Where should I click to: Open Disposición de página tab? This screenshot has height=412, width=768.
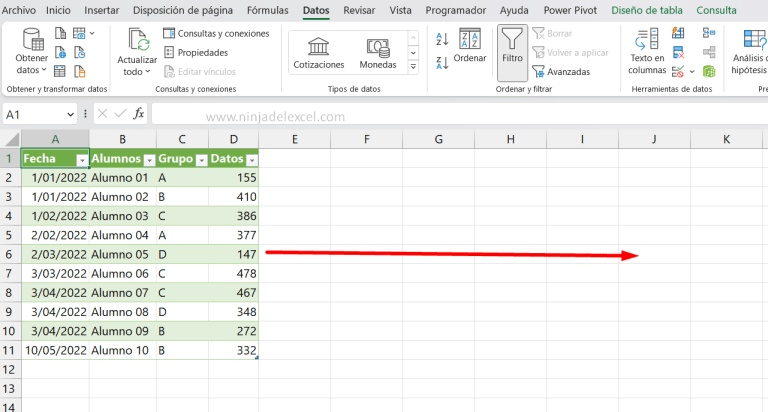[x=183, y=10]
